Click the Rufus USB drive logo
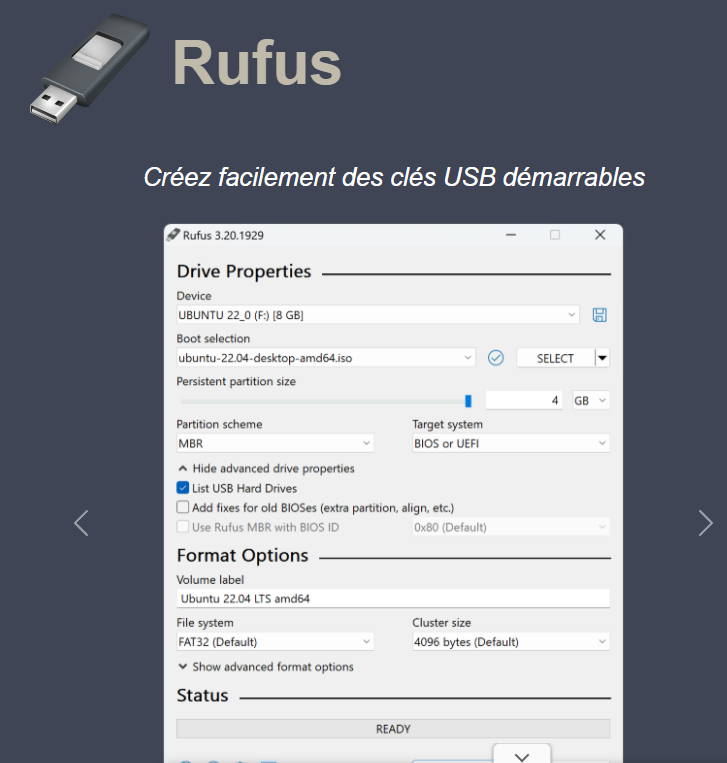 pyautogui.click(x=90, y=68)
